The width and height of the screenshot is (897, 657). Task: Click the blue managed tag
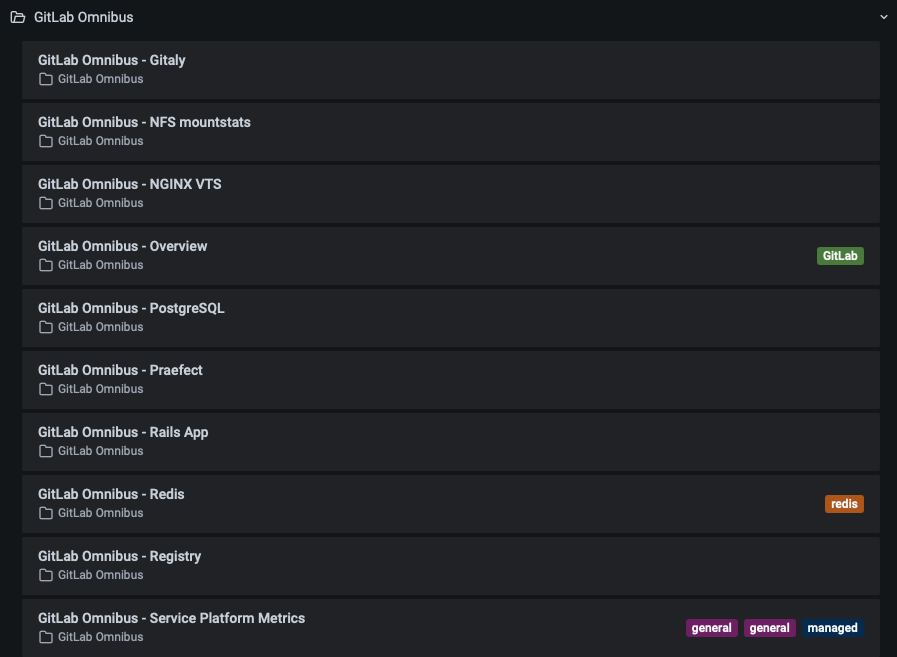coord(832,628)
